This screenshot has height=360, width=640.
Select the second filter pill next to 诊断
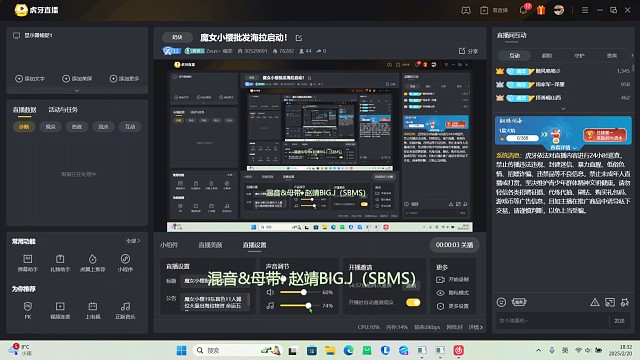(x=51, y=127)
